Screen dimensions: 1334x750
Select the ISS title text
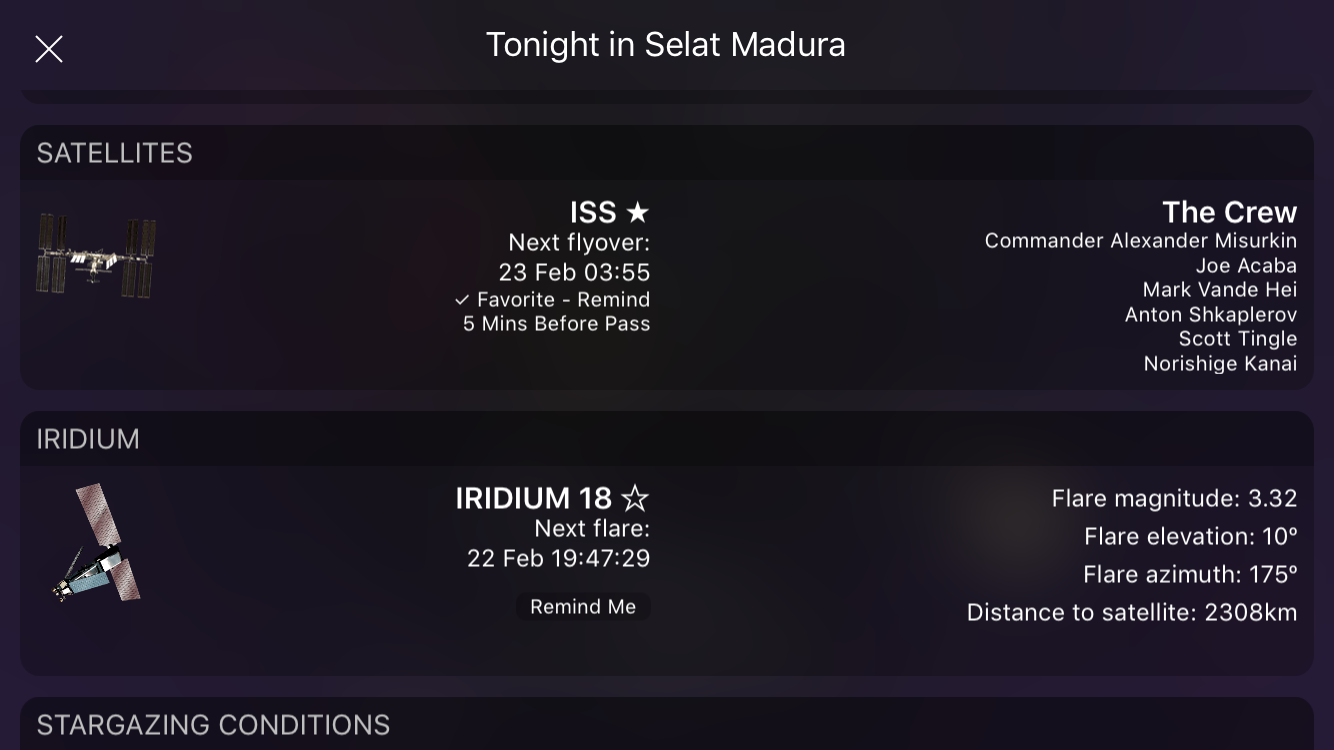(x=593, y=212)
